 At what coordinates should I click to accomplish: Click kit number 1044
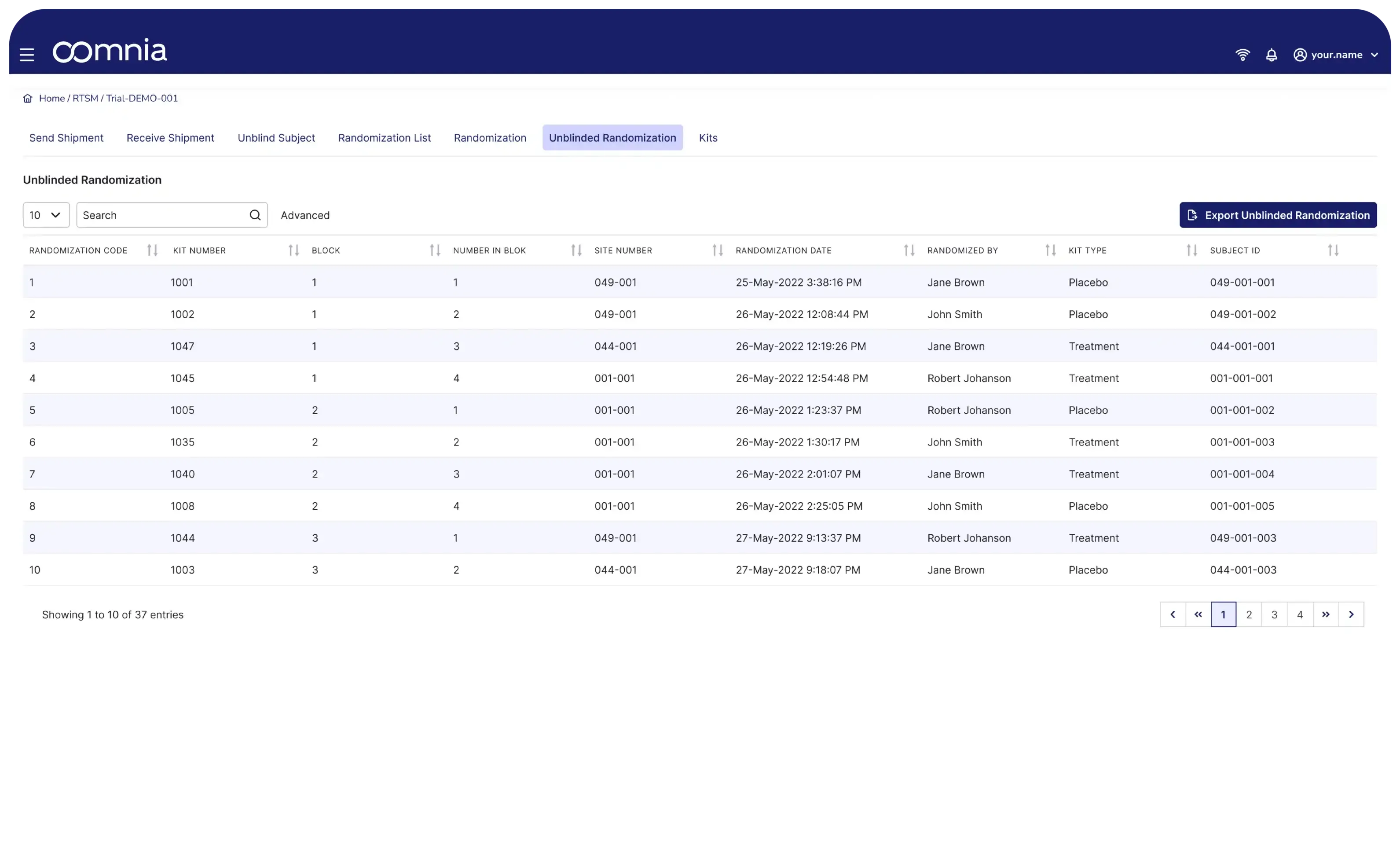[x=183, y=538]
